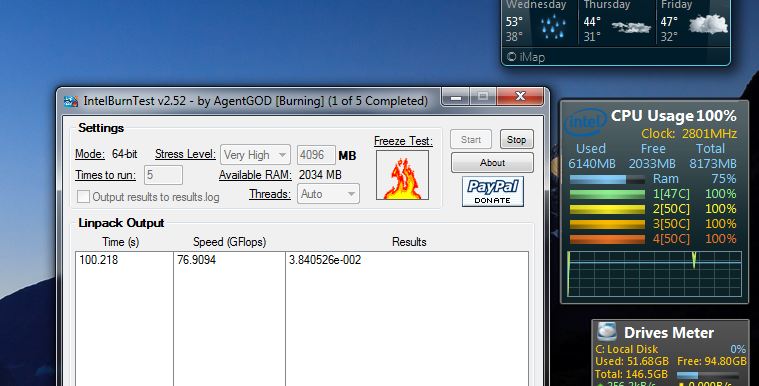Click core 4 orange usage bar
The height and width of the screenshot is (386, 759).
tap(607, 239)
